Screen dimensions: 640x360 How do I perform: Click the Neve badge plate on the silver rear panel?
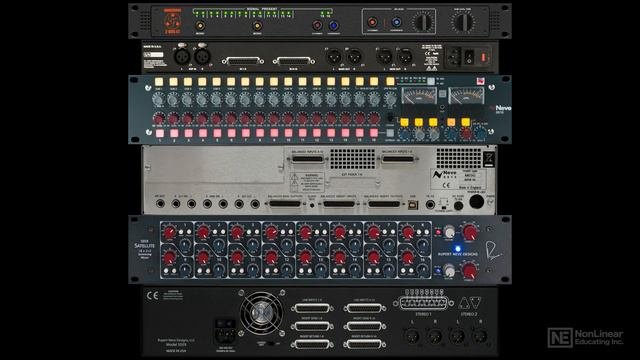458,178
